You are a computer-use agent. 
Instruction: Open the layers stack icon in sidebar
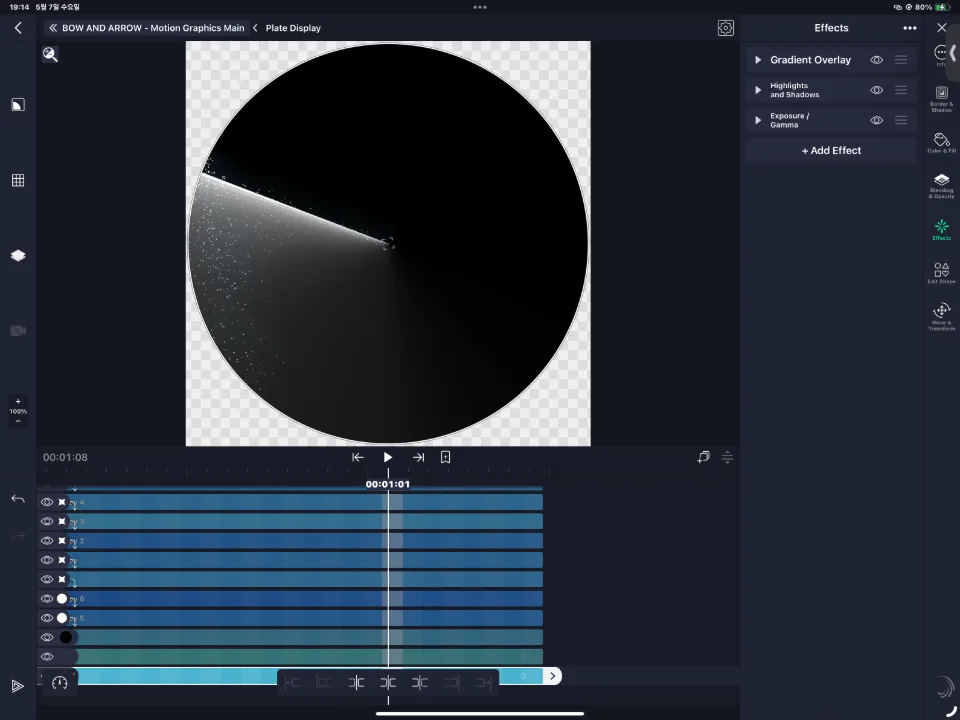tap(18, 255)
